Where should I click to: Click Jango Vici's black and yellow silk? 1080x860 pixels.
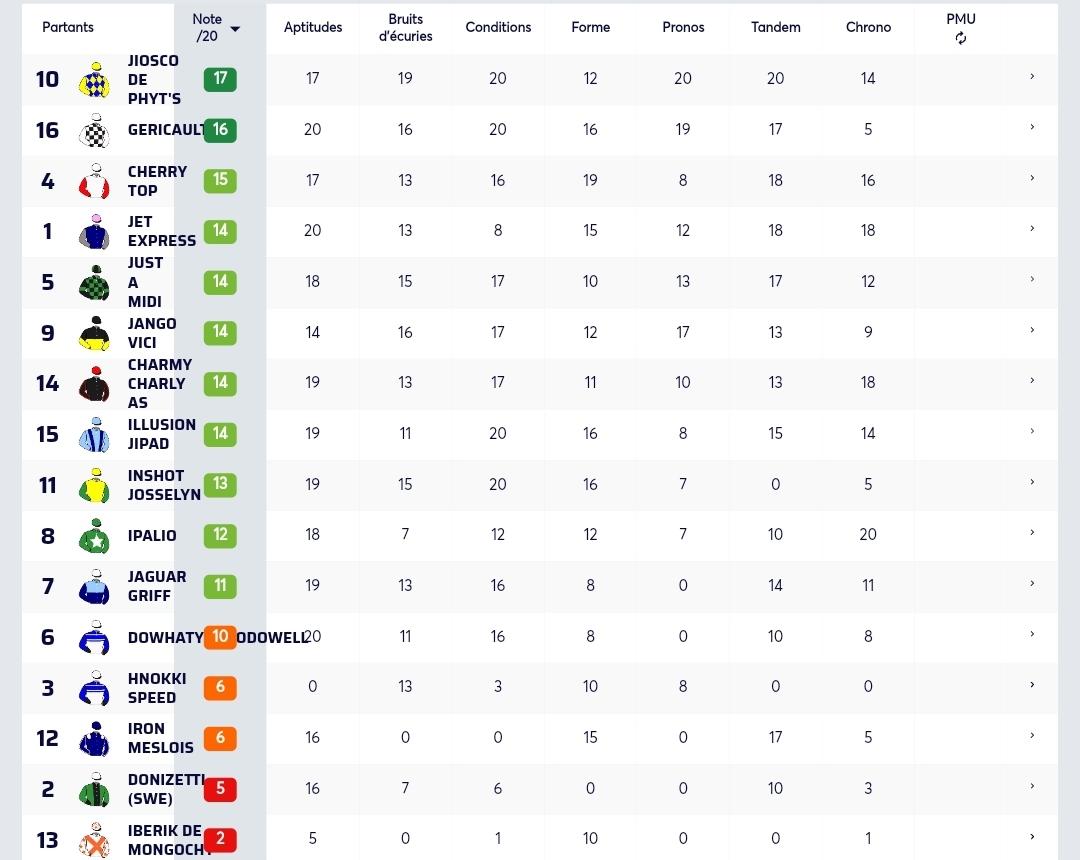(x=94, y=333)
